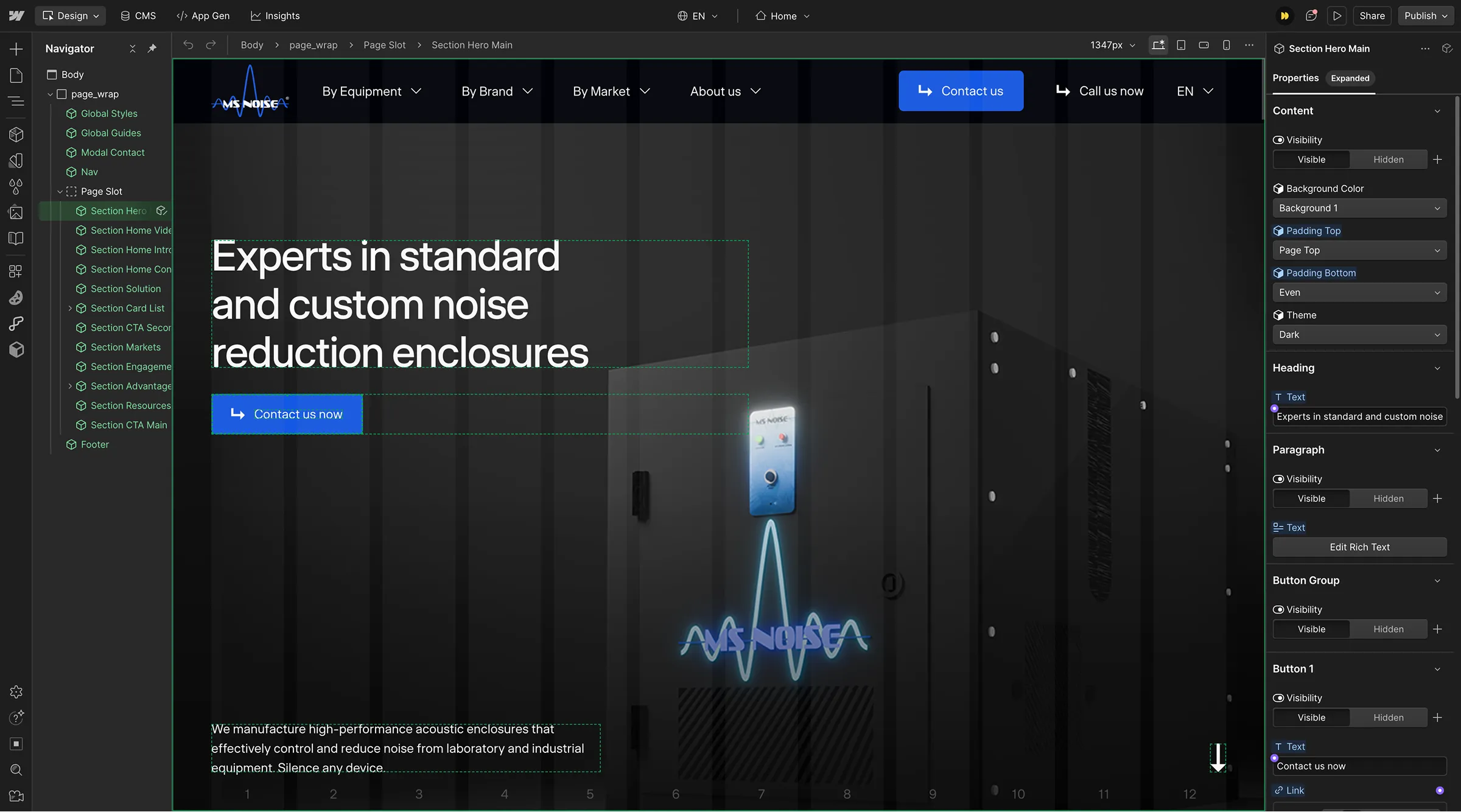Screen dimensions: 1461x812
Task: Switch to the CMS tab
Action: tap(138, 15)
